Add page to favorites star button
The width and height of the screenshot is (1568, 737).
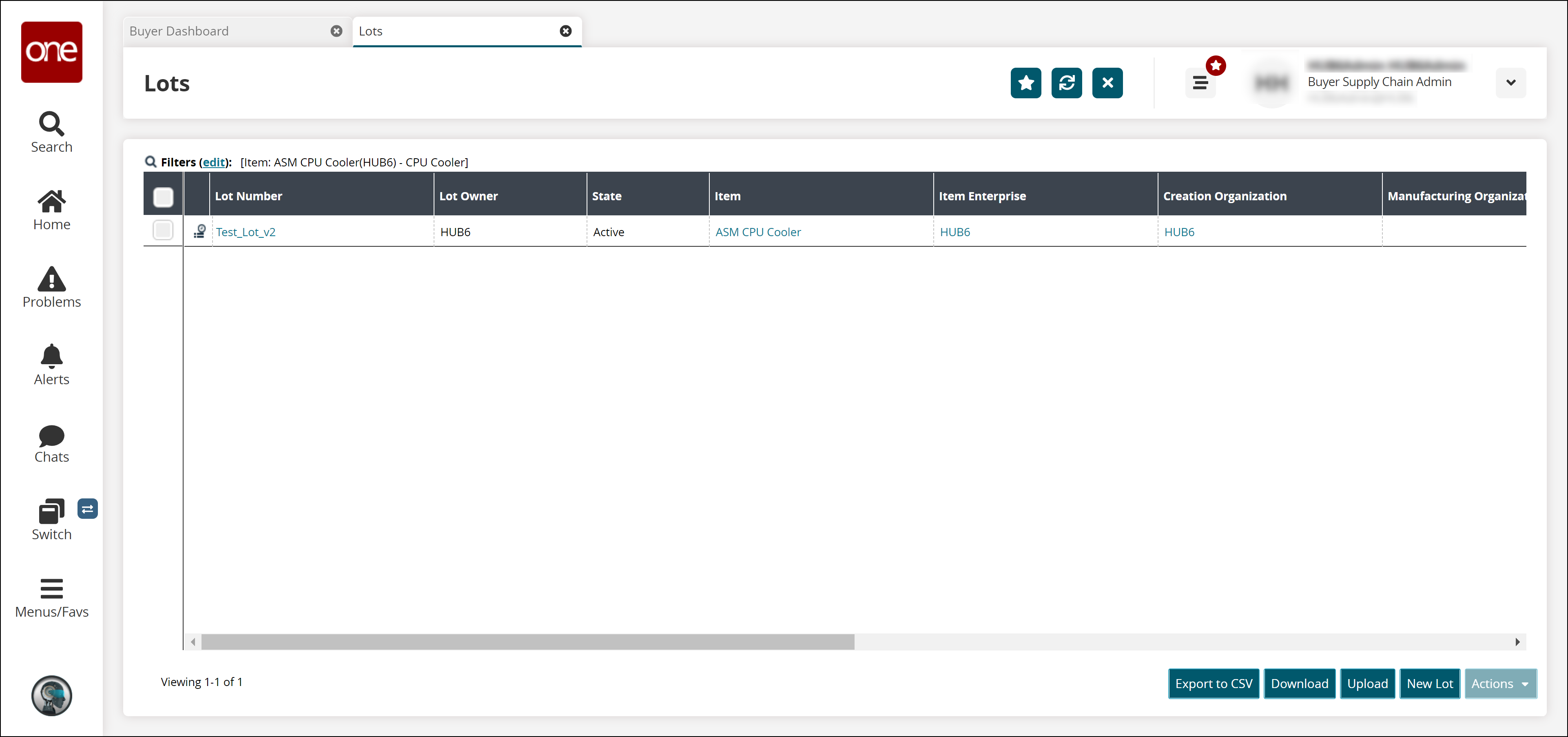tap(1025, 83)
